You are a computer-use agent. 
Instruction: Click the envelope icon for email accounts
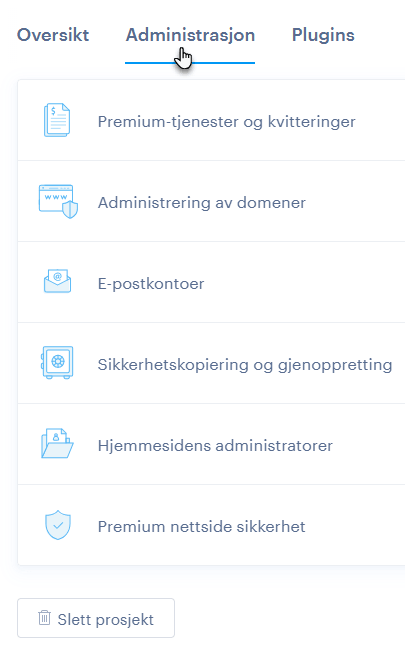[57, 281]
